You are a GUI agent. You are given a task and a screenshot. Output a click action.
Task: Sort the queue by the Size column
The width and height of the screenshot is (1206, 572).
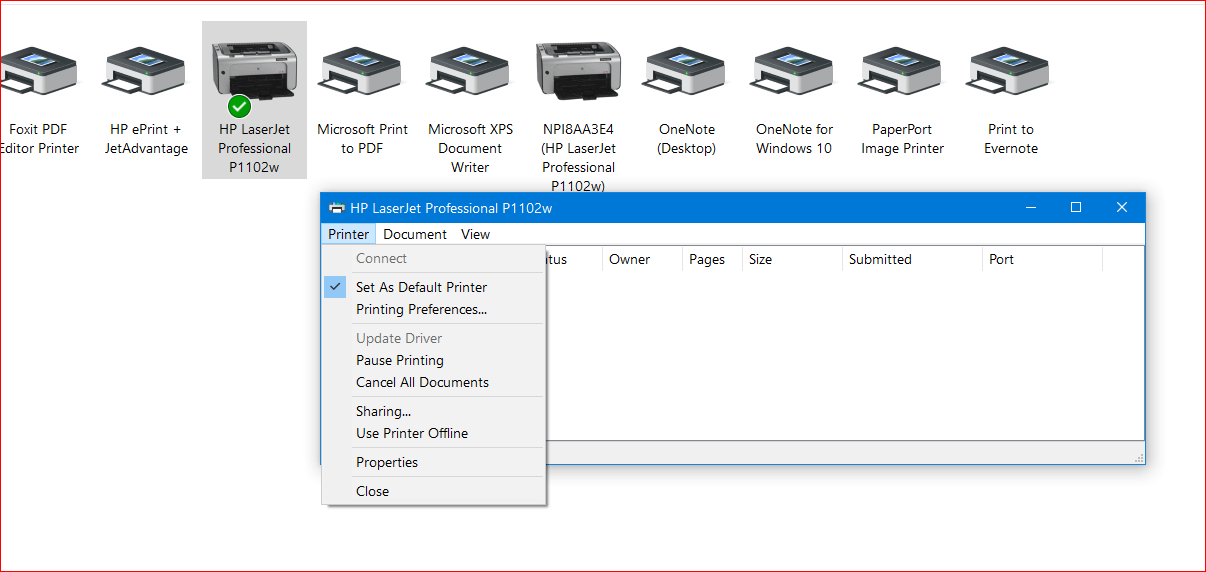coord(792,259)
